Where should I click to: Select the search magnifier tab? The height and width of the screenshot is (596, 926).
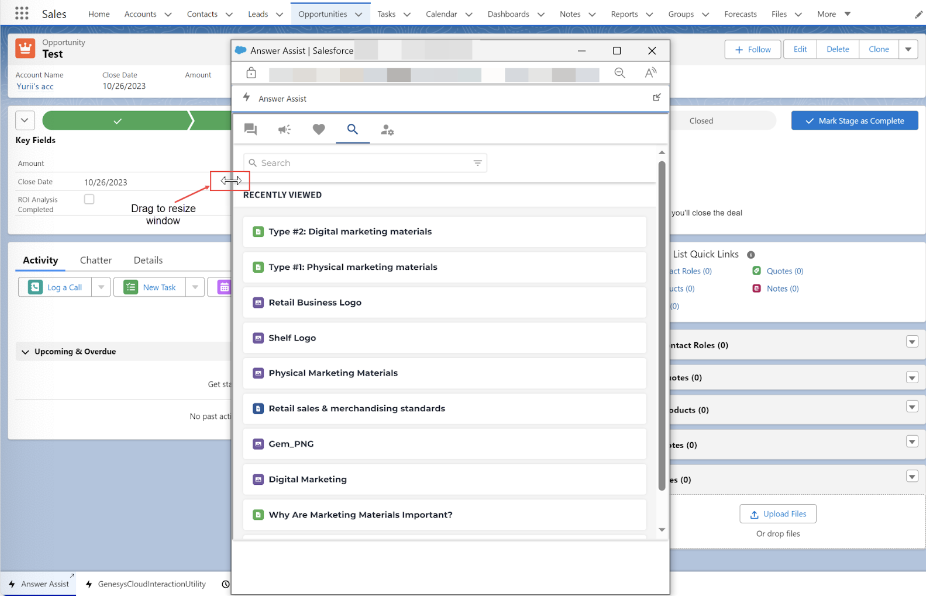click(353, 129)
